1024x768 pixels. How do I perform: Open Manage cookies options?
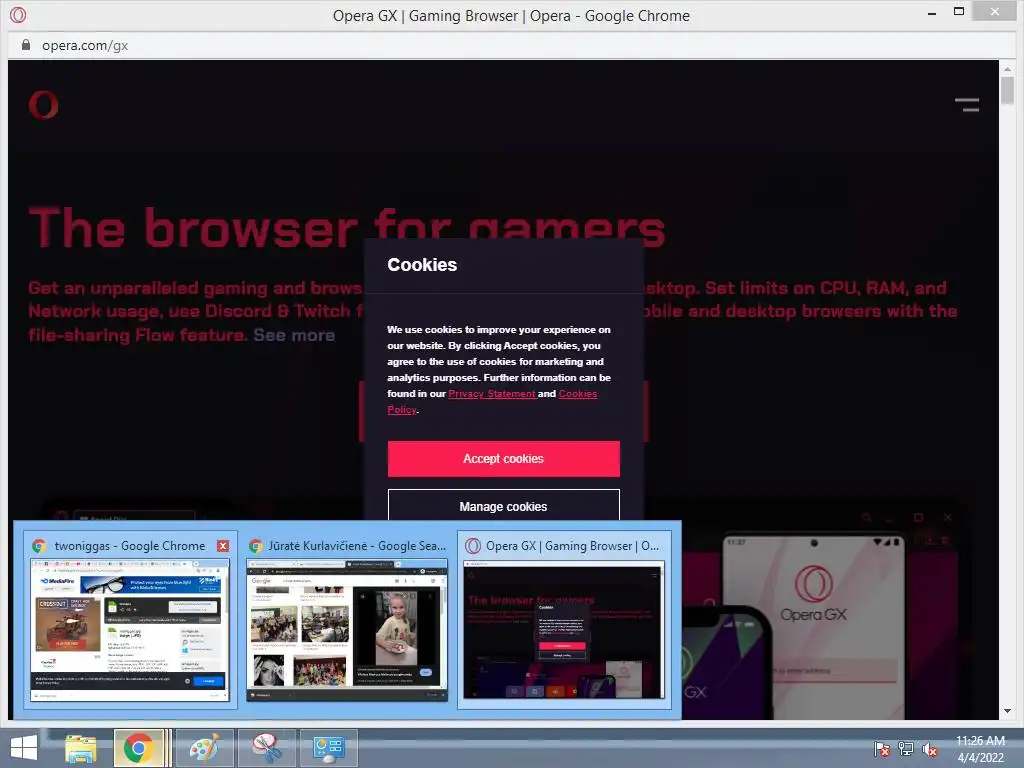tap(504, 506)
